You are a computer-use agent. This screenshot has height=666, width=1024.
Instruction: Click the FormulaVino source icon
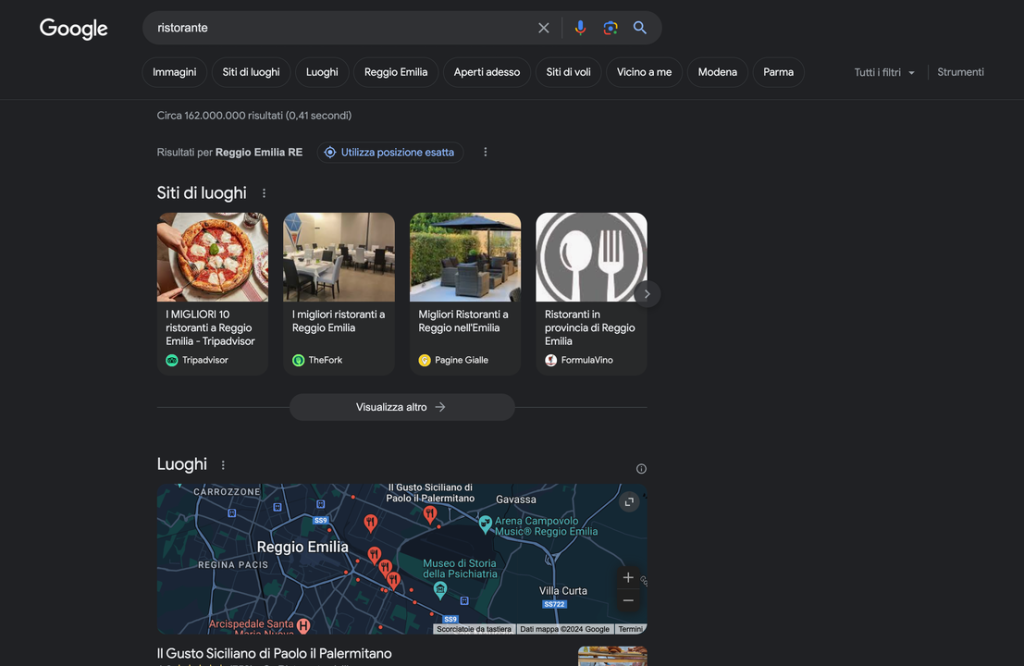551,360
